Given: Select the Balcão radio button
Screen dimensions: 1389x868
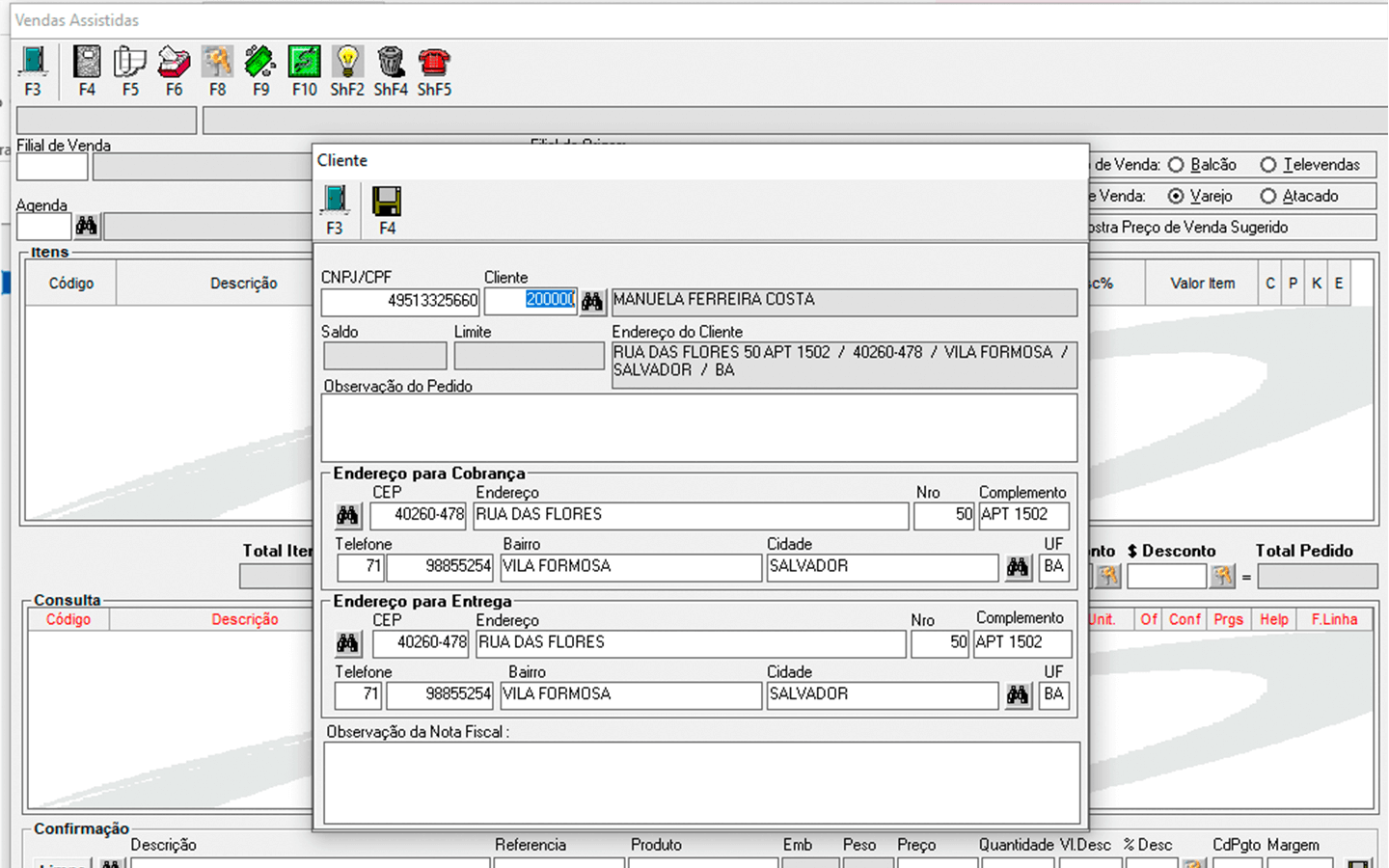Looking at the screenshot, I should tap(1176, 165).
